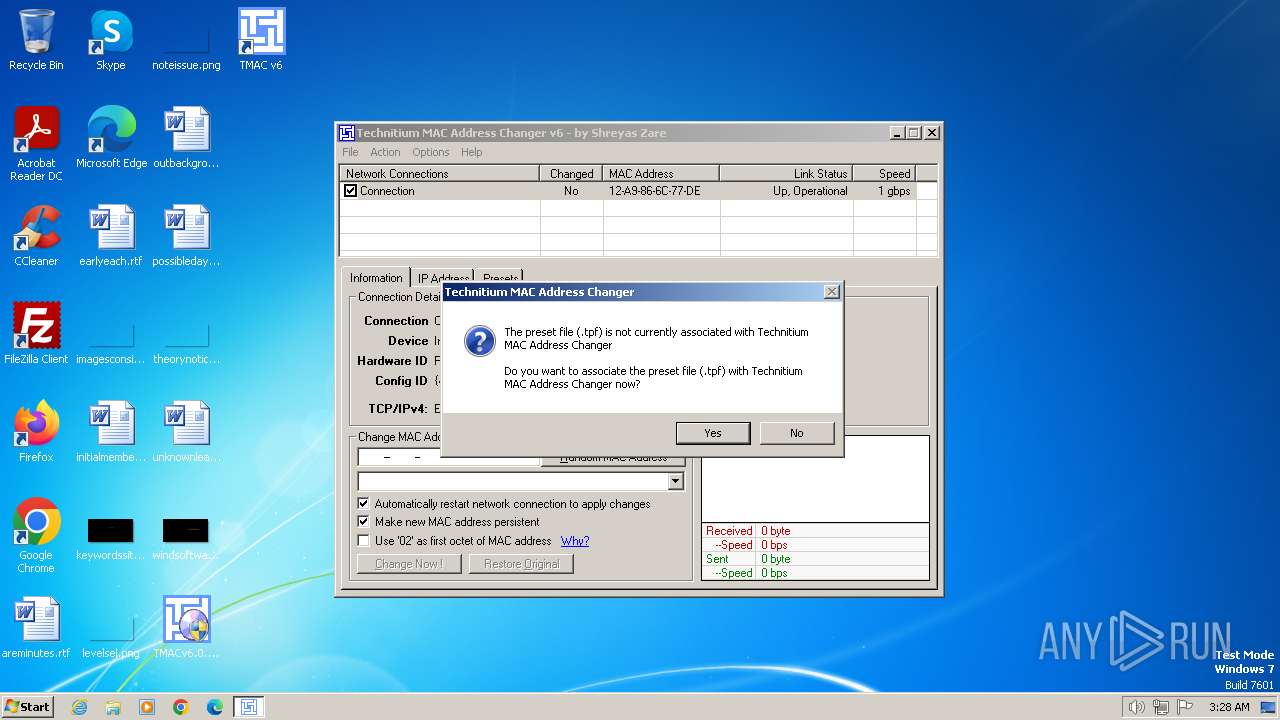Click the 3:28 AM taskbar clock
The width and height of the screenshot is (1280, 720).
pyautogui.click(x=1229, y=707)
